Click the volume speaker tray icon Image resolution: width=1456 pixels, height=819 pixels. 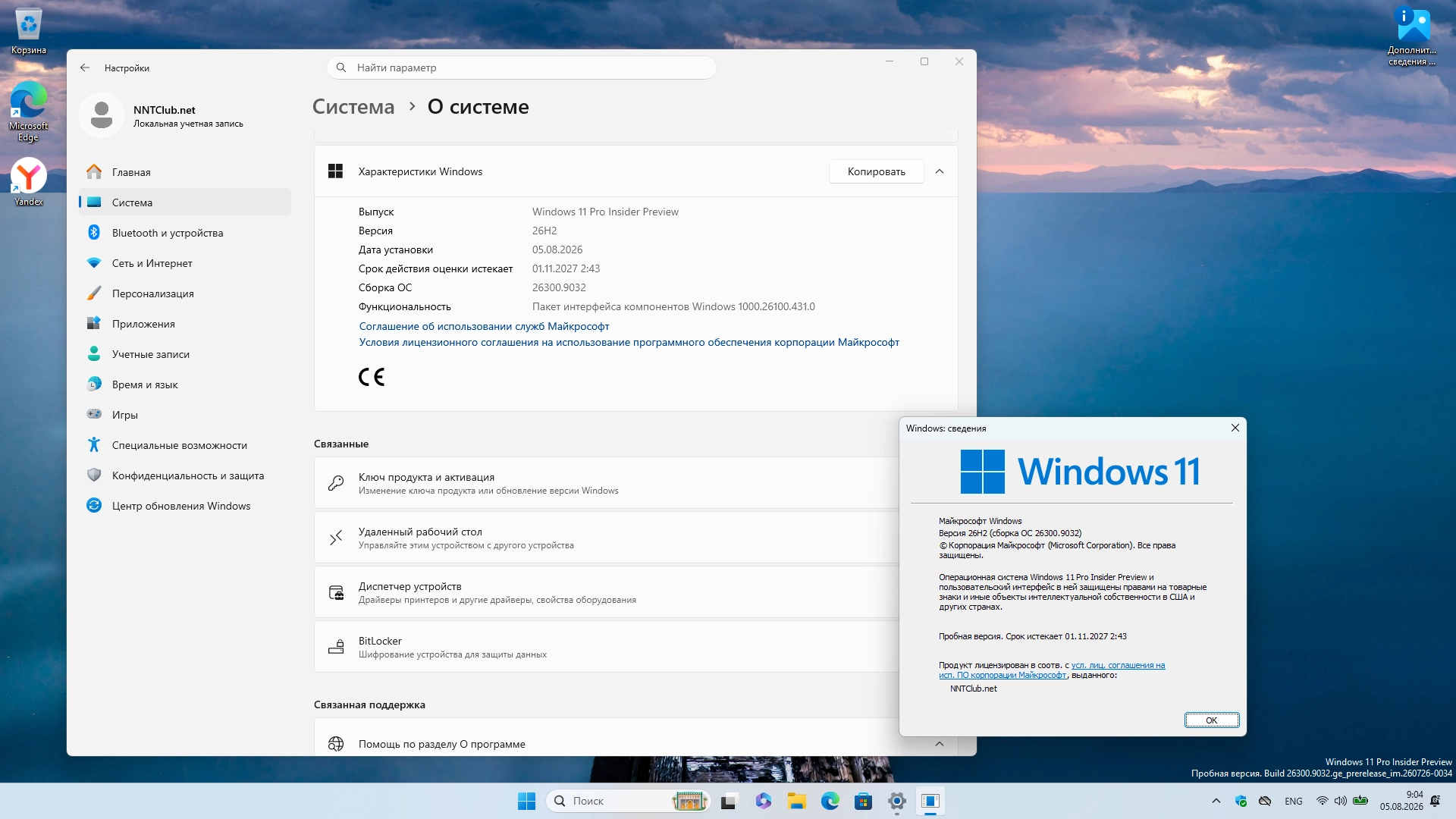point(1341,801)
